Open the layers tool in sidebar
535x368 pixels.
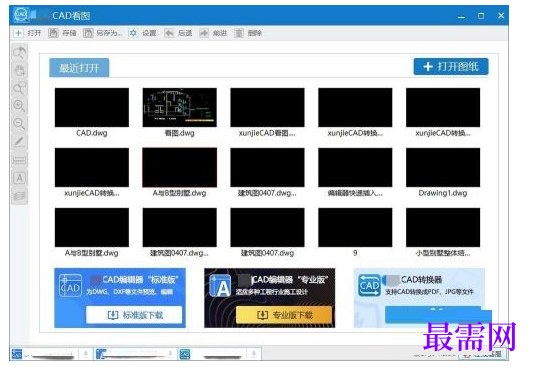point(19,196)
